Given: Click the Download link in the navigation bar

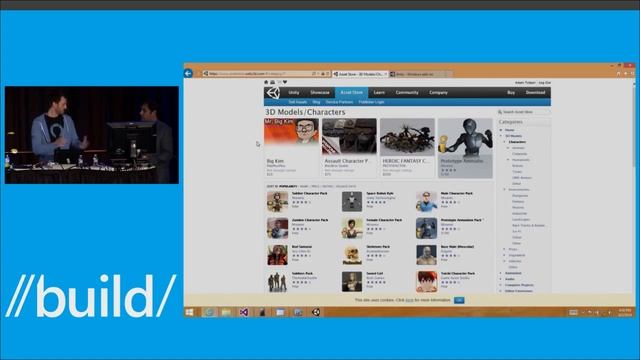Looking at the screenshot, I should pos(536,93).
